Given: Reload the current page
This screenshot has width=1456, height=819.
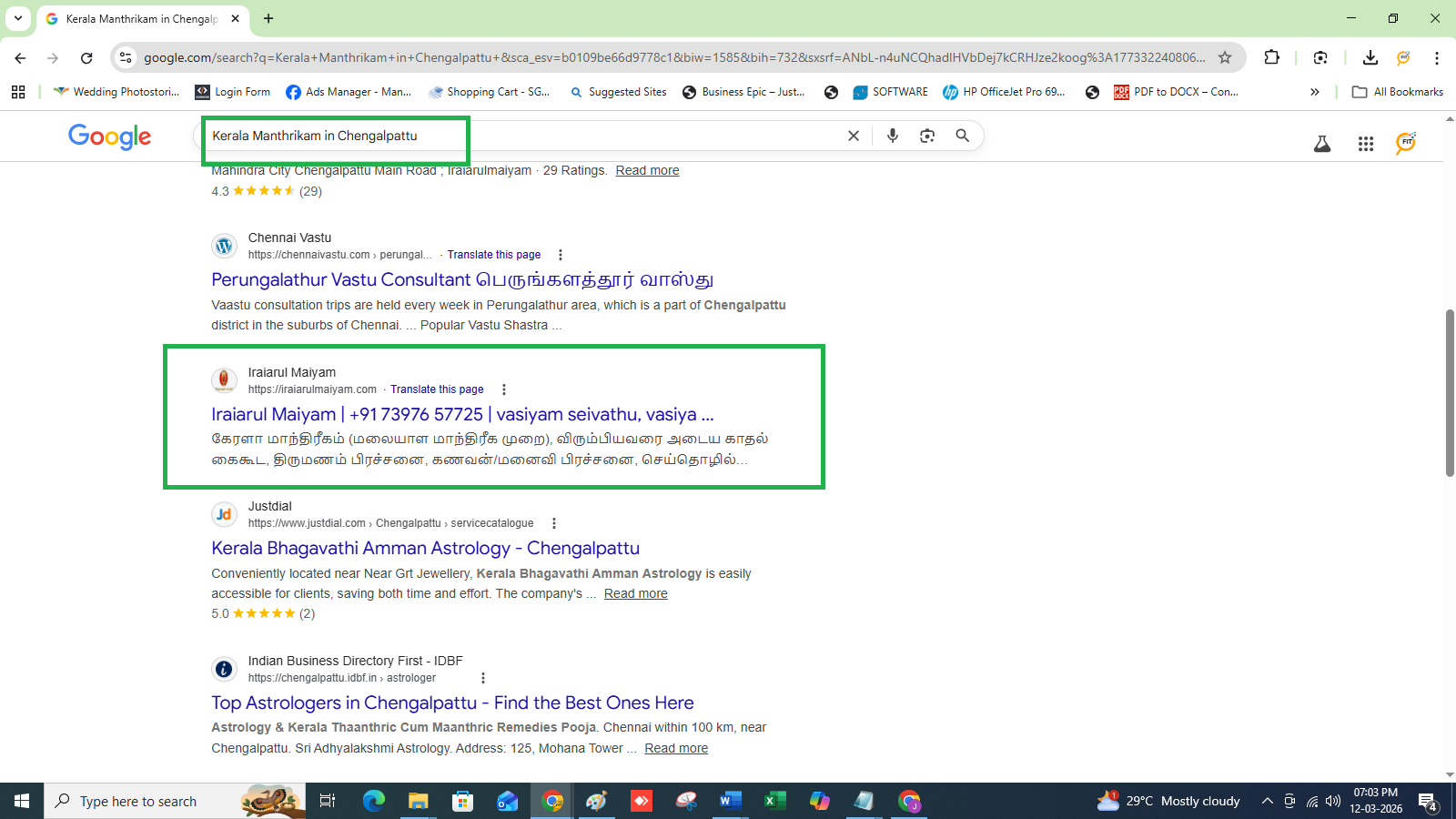Looking at the screenshot, I should coord(86,57).
